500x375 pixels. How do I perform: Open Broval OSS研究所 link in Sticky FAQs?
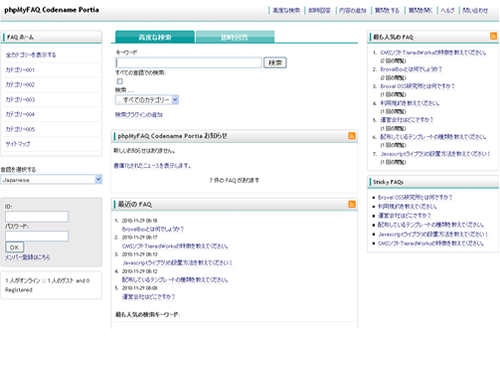click(x=415, y=197)
